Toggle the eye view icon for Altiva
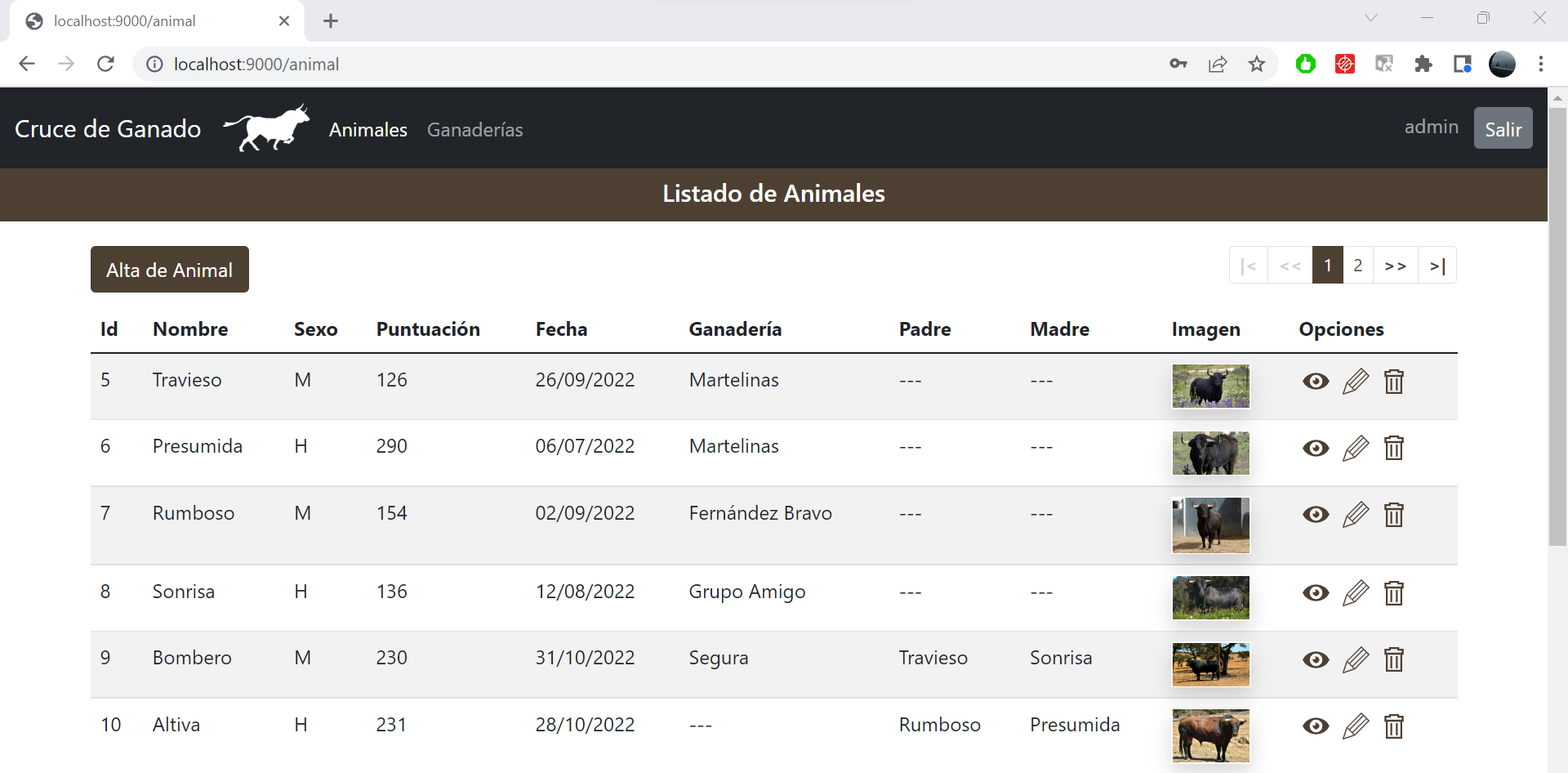Viewport: 1568px width, 773px height. click(x=1316, y=726)
